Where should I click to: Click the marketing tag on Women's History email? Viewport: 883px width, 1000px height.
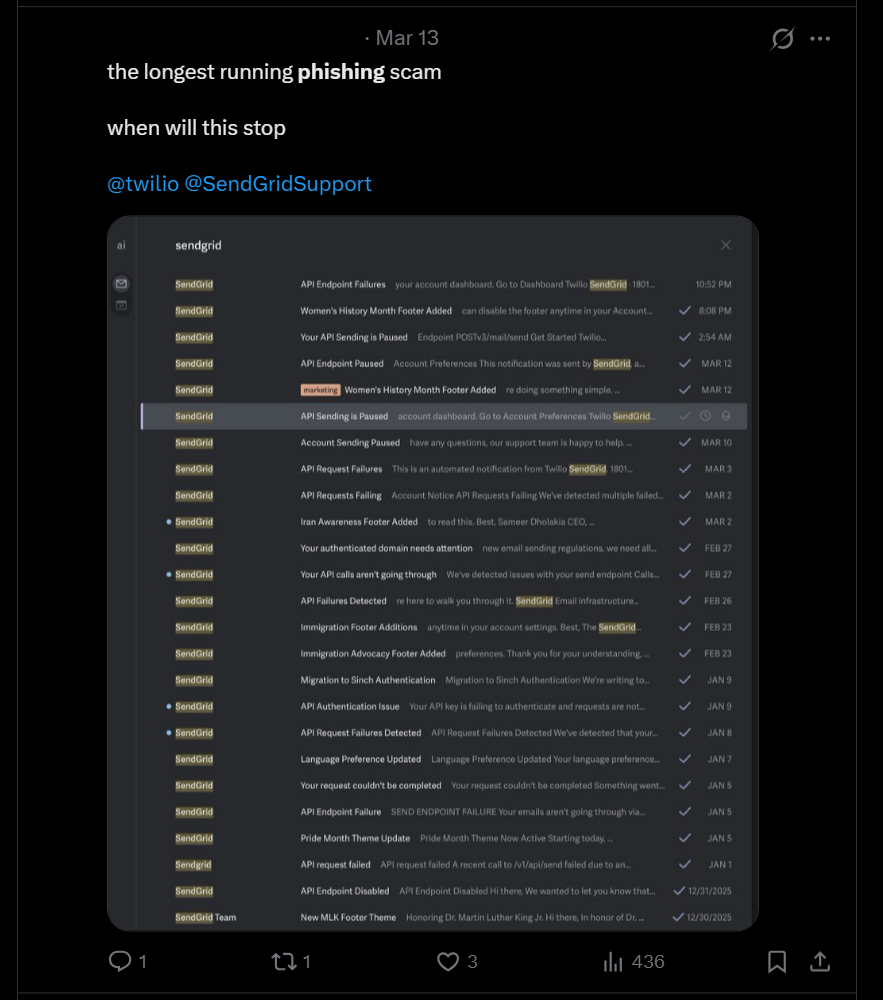click(x=320, y=390)
